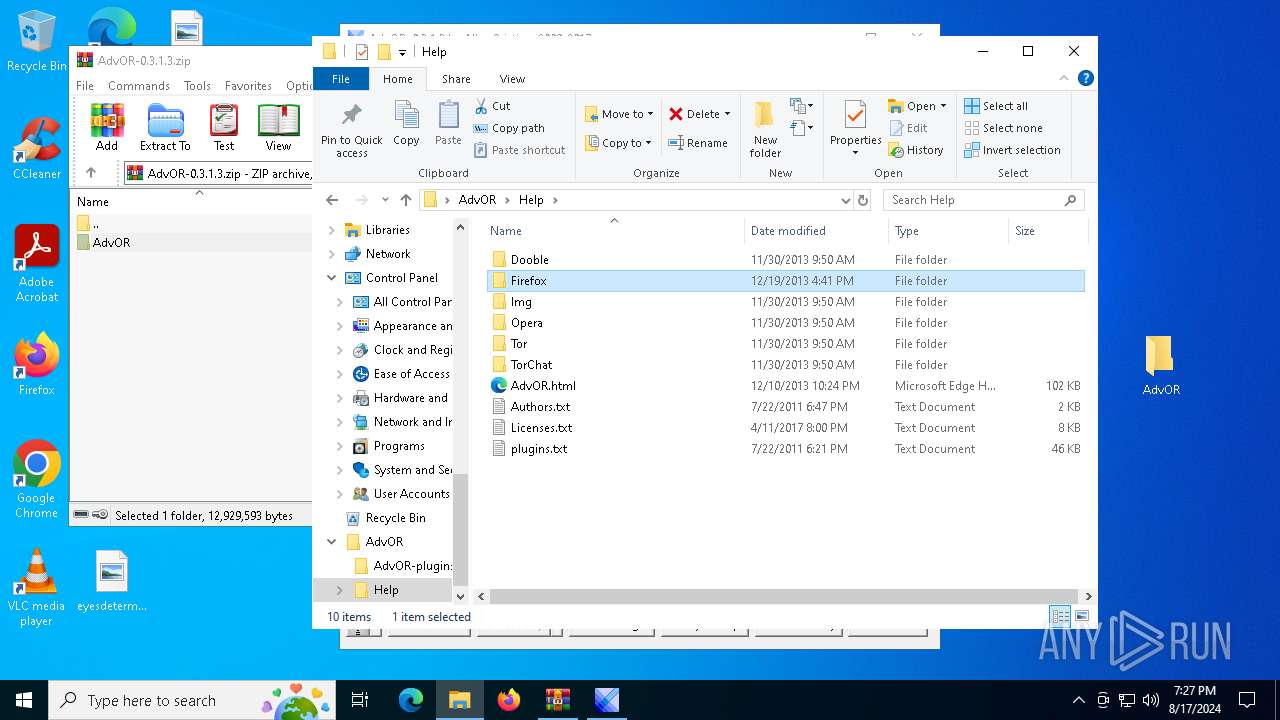The image size is (1280, 720).
Task: Click the Cut scissors icon
Action: 481,106
